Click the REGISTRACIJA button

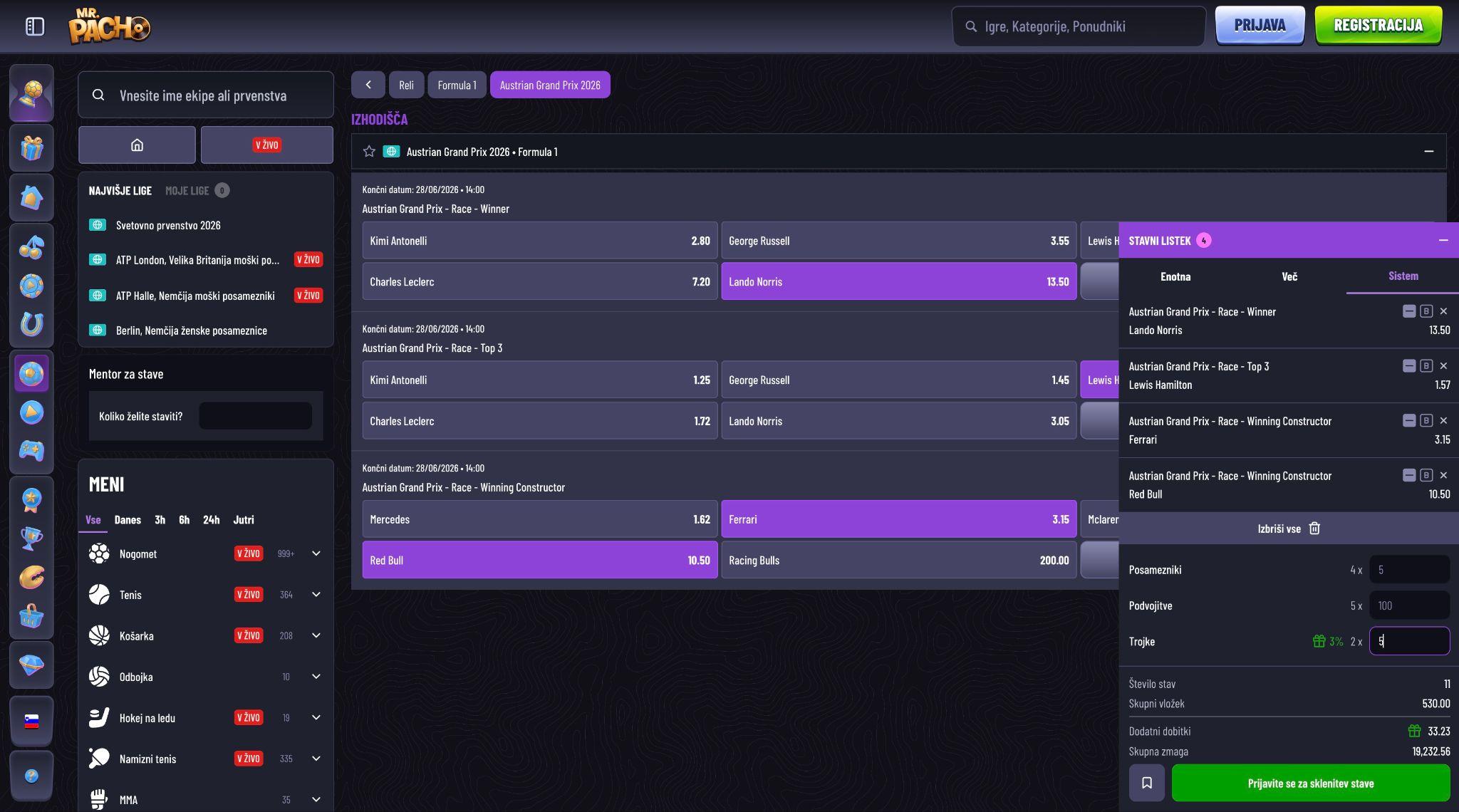tap(1378, 26)
